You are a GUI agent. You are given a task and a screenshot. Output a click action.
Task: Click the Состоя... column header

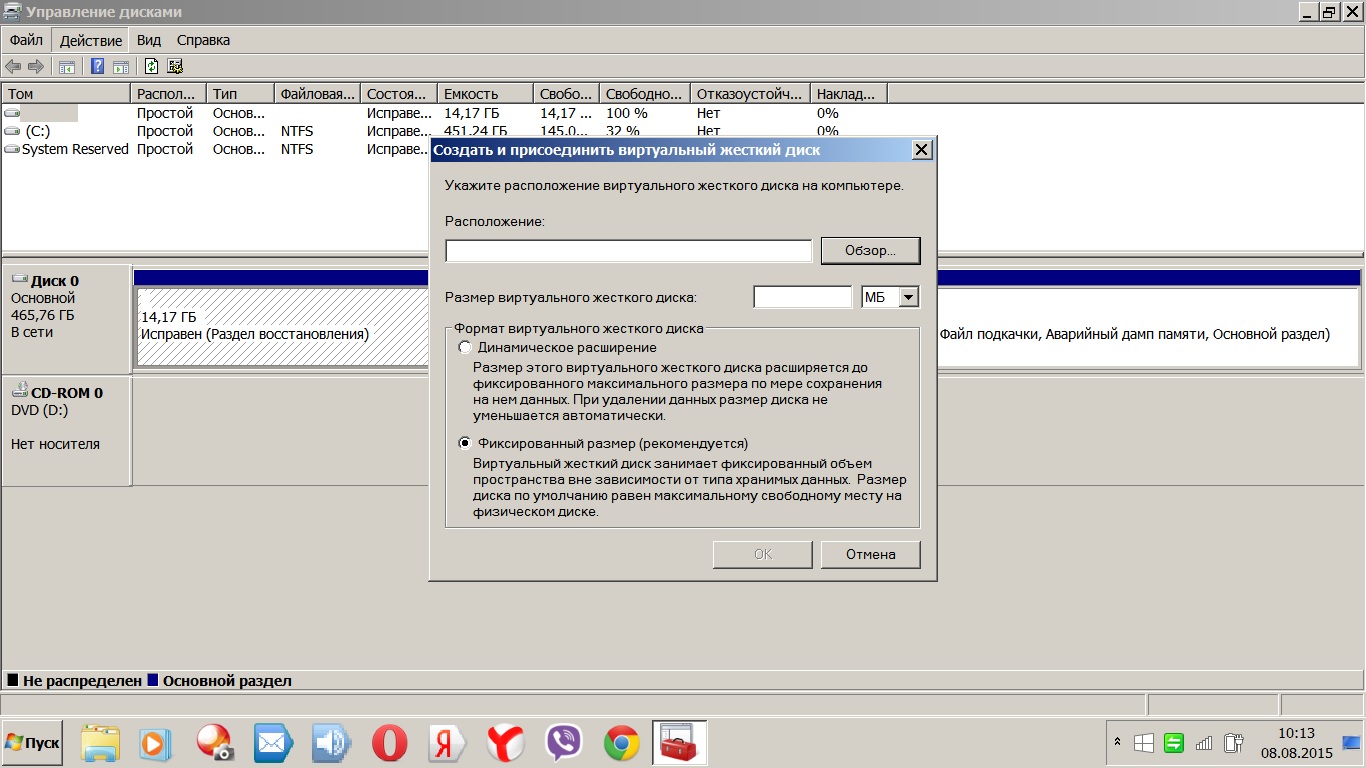pyautogui.click(x=399, y=94)
